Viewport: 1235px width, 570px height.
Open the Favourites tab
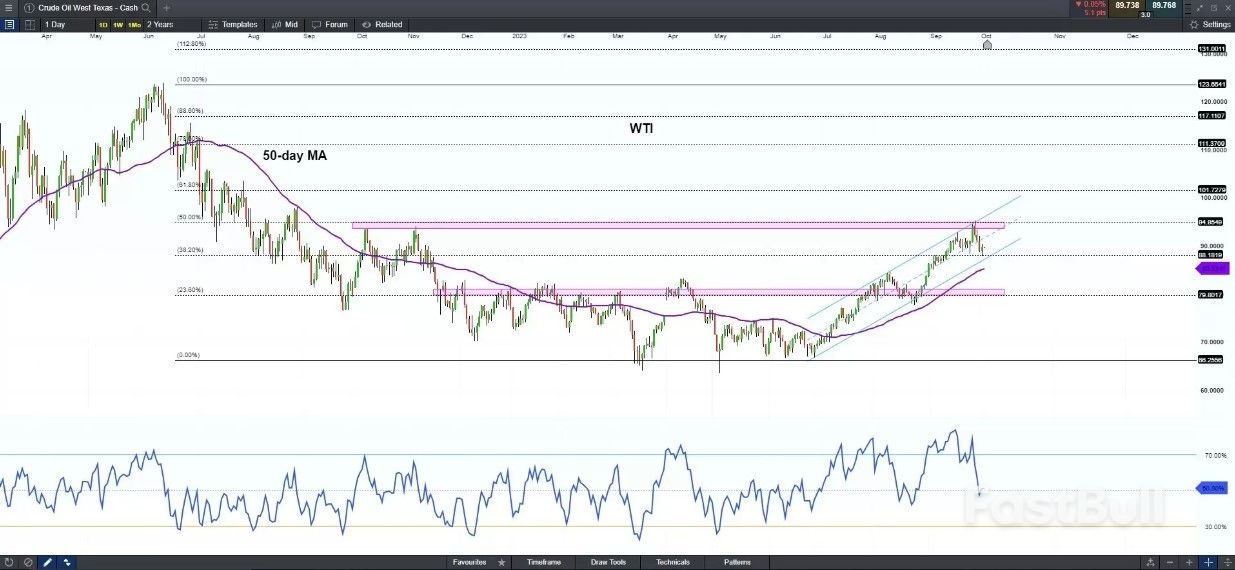[469, 562]
